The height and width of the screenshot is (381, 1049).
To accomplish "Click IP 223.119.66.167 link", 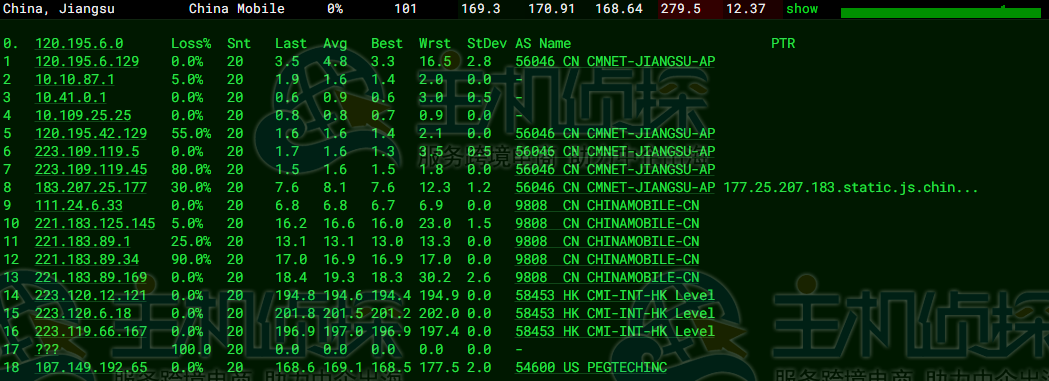I will [91, 332].
